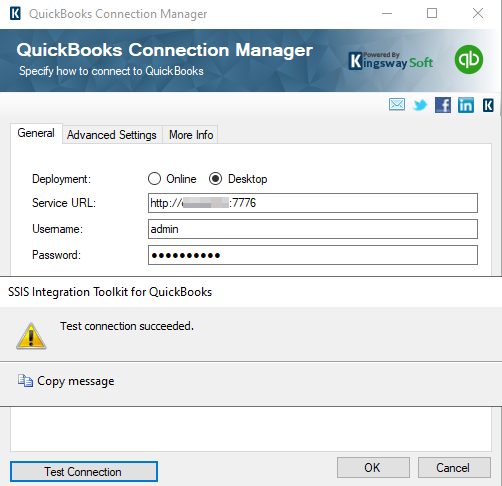Open the LinkedIn icon link

click(466, 105)
